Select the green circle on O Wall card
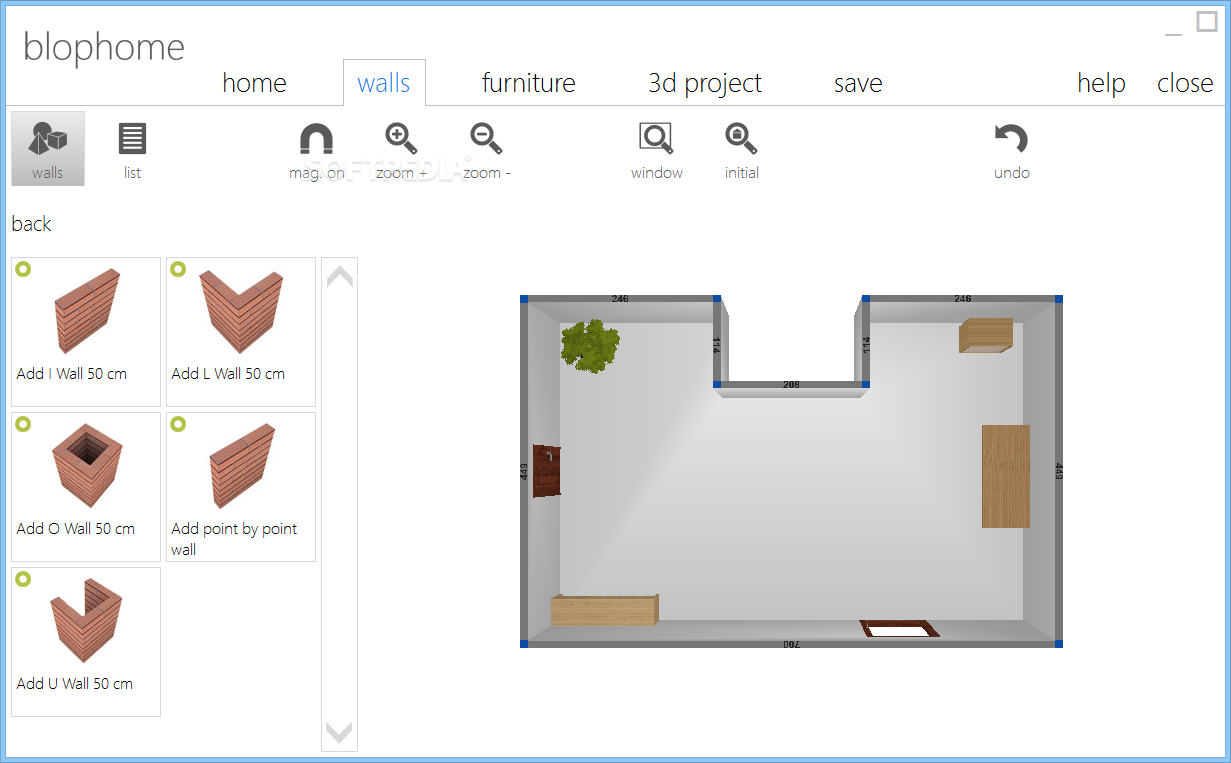This screenshot has width=1231, height=763. point(23,424)
